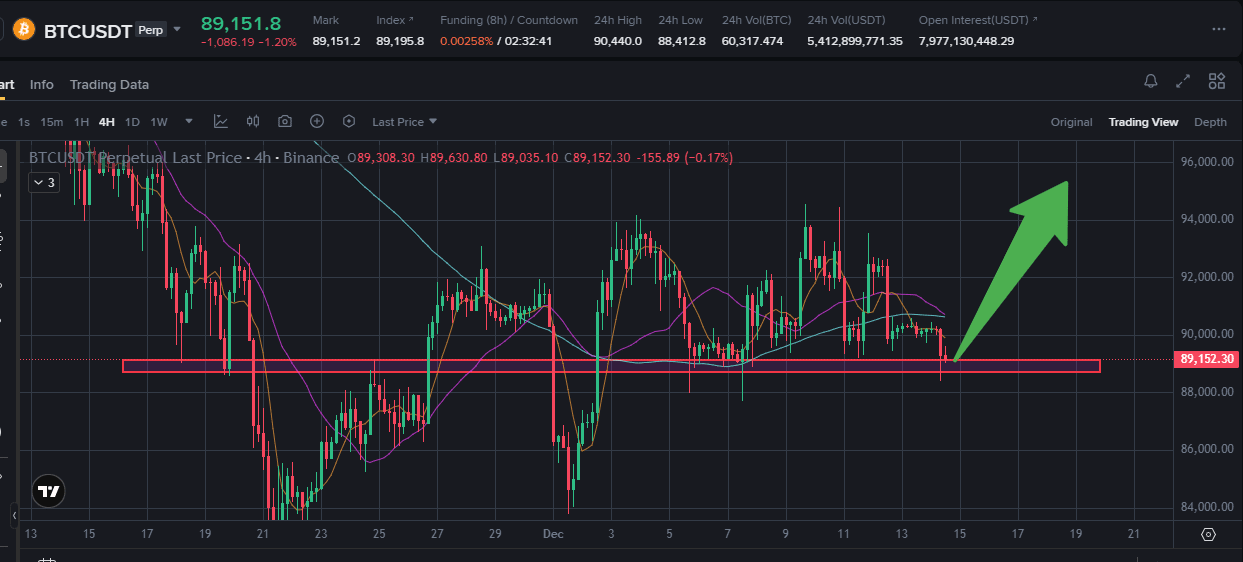Image resolution: width=1243 pixels, height=562 pixels.
Task: Switch to the Depth chart view
Action: click(1210, 122)
